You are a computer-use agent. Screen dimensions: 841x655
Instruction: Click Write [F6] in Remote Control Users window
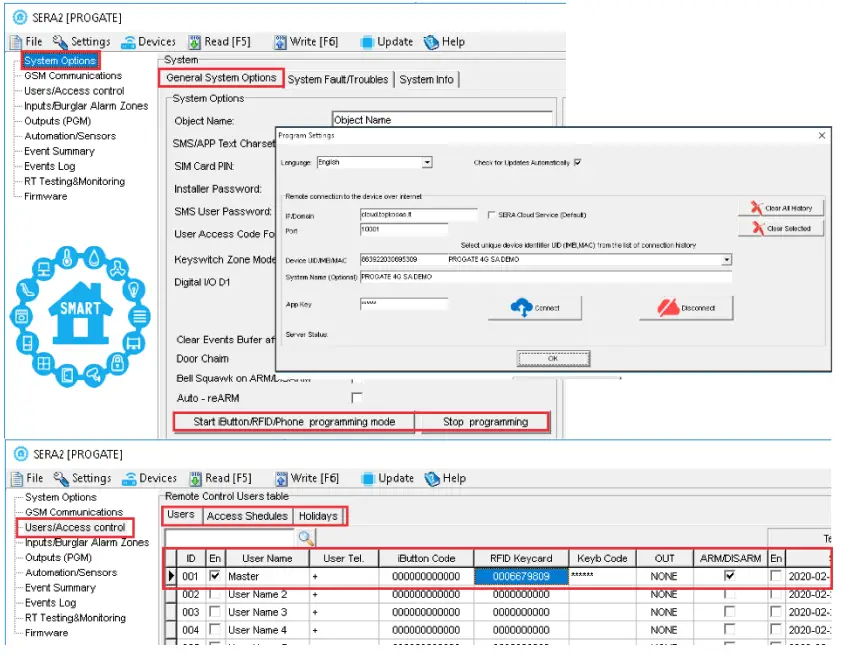(x=307, y=478)
